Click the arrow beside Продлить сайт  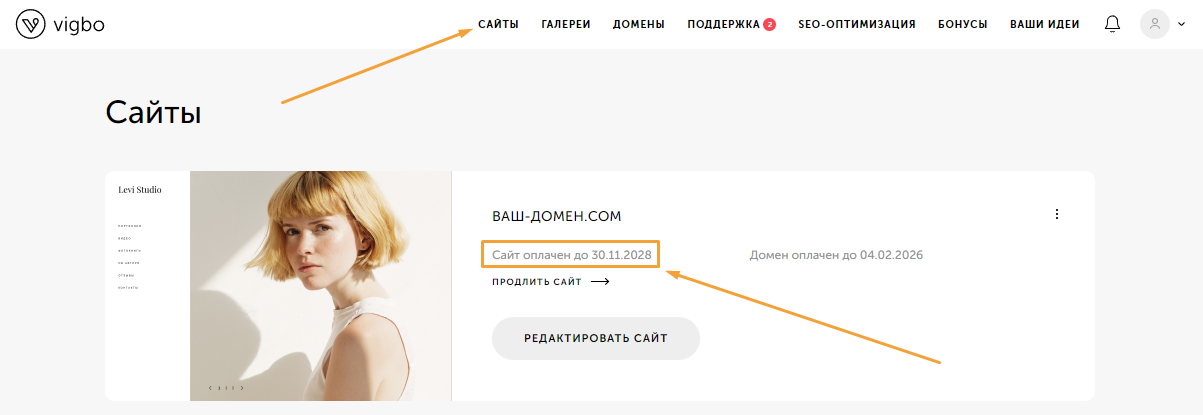coord(600,282)
